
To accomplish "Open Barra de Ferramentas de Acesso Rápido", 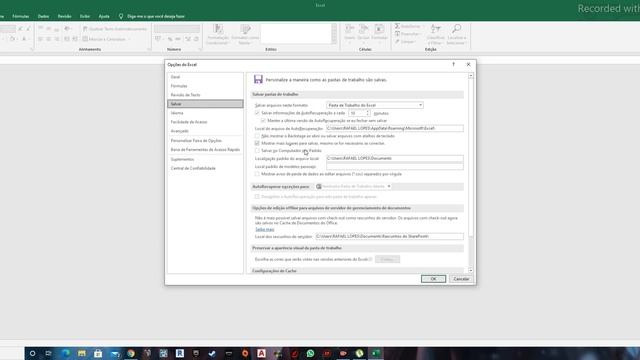I will click(x=205, y=149).
